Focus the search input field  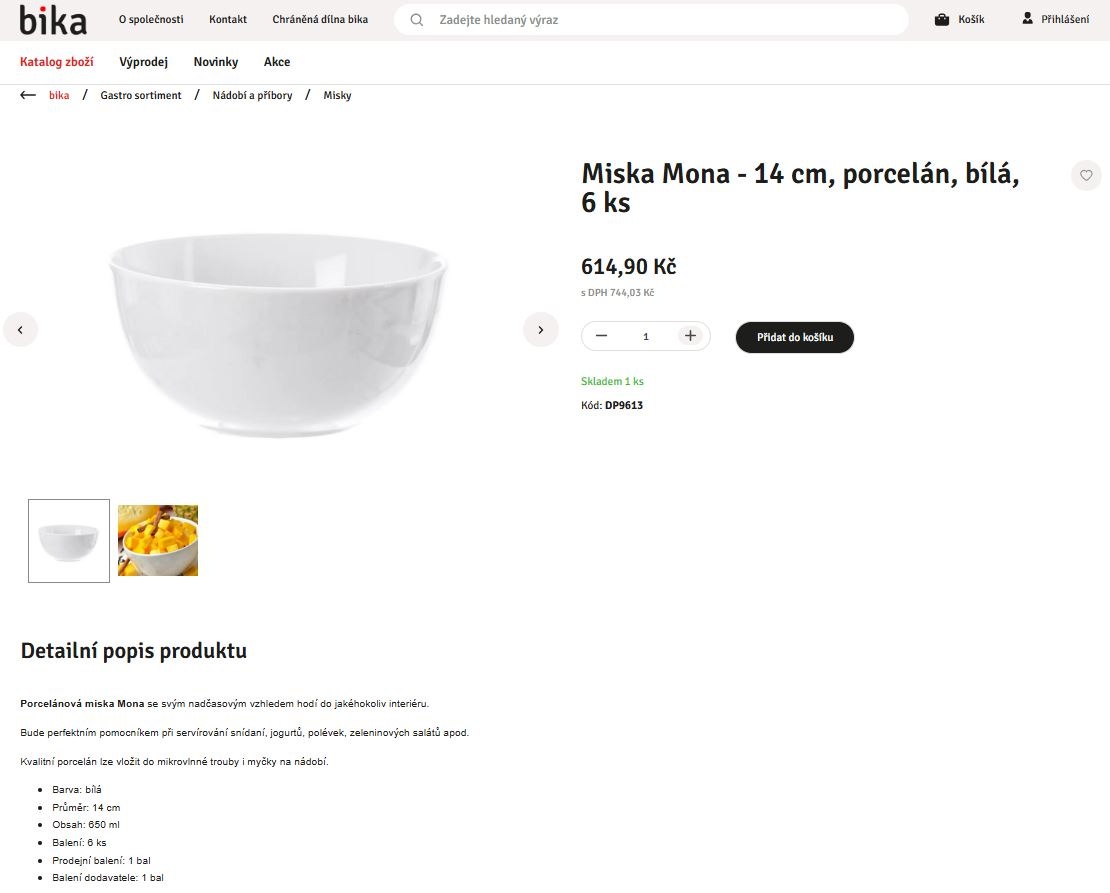[660, 20]
